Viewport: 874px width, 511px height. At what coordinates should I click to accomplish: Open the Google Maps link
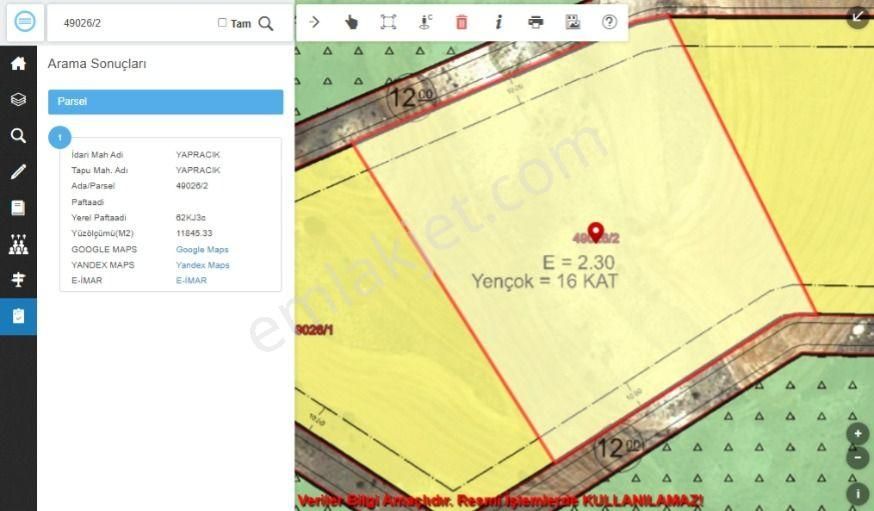[x=202, y=249]
